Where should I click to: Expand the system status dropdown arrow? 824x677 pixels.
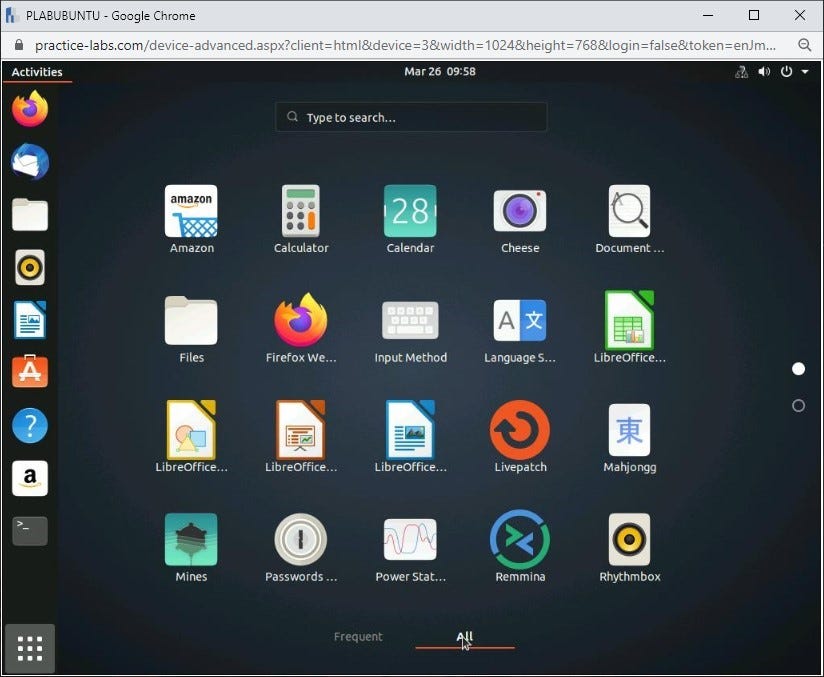click(804, 71)
